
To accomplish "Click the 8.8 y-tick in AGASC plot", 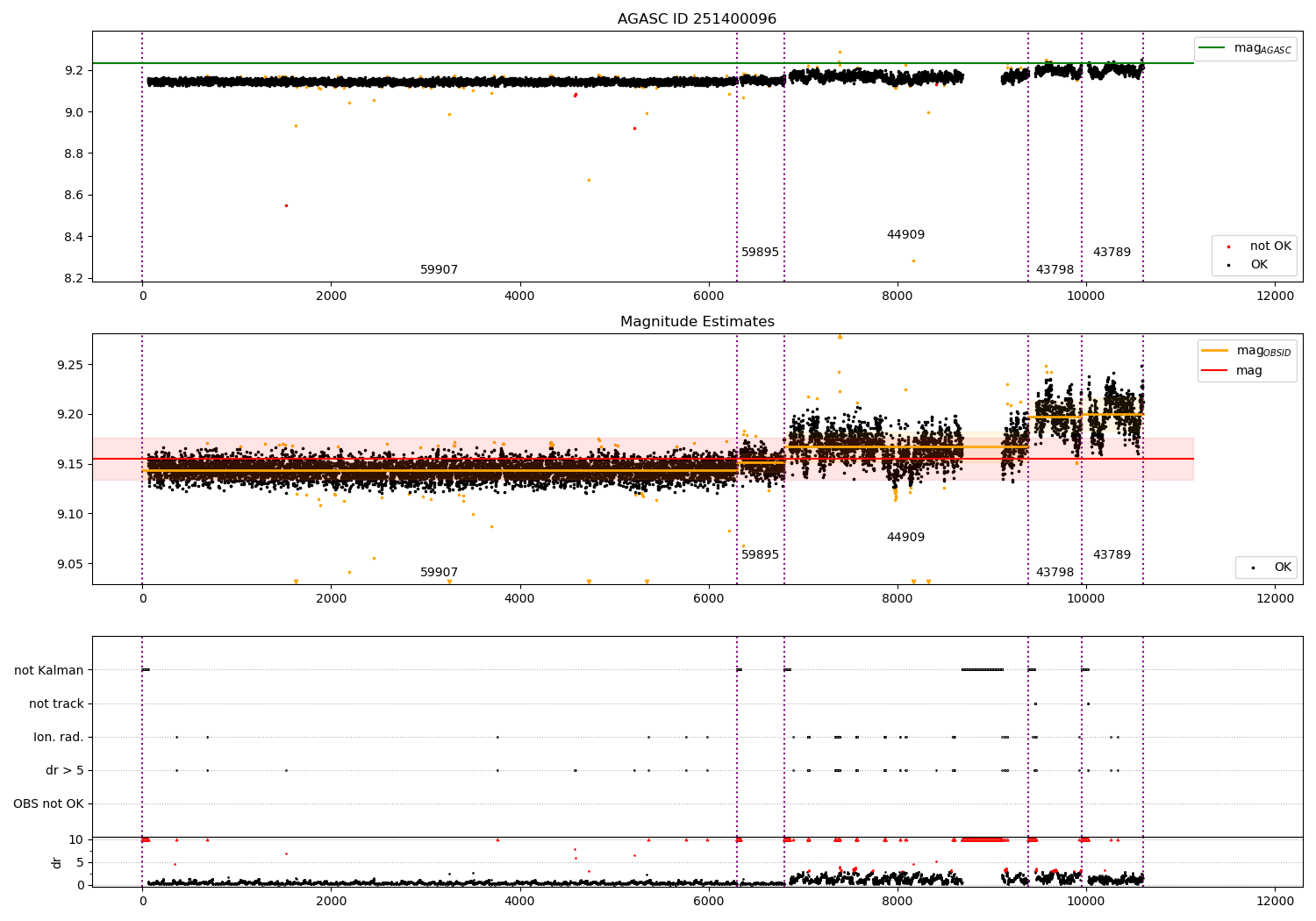I will (x=75, y=153).
